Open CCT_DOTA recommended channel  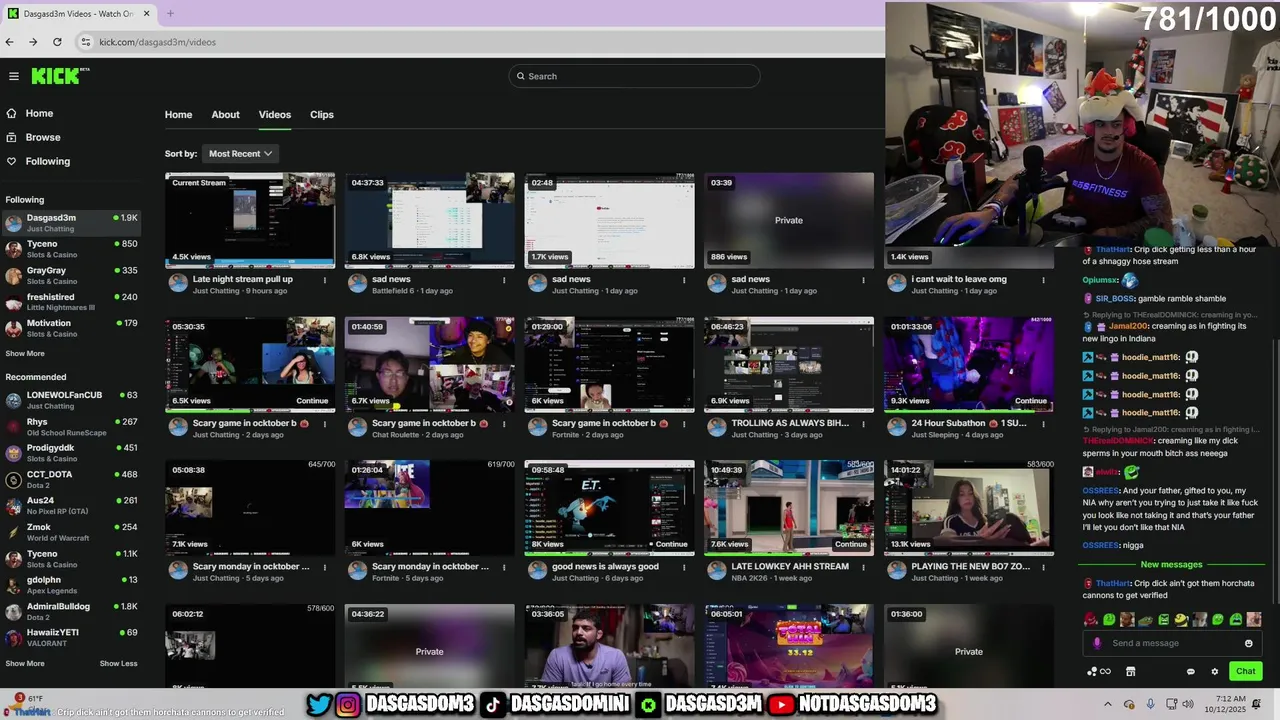coord(72,479)
